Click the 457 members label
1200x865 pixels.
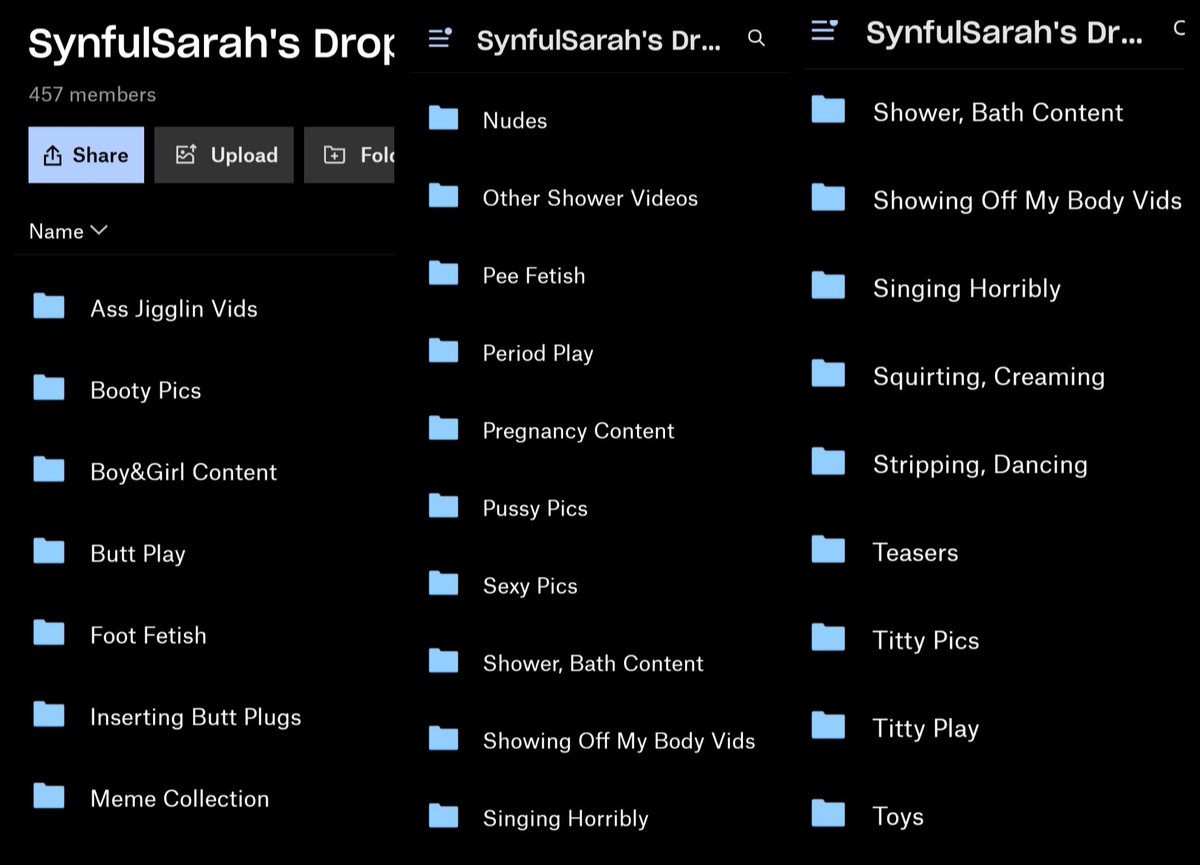click(92, 95)
